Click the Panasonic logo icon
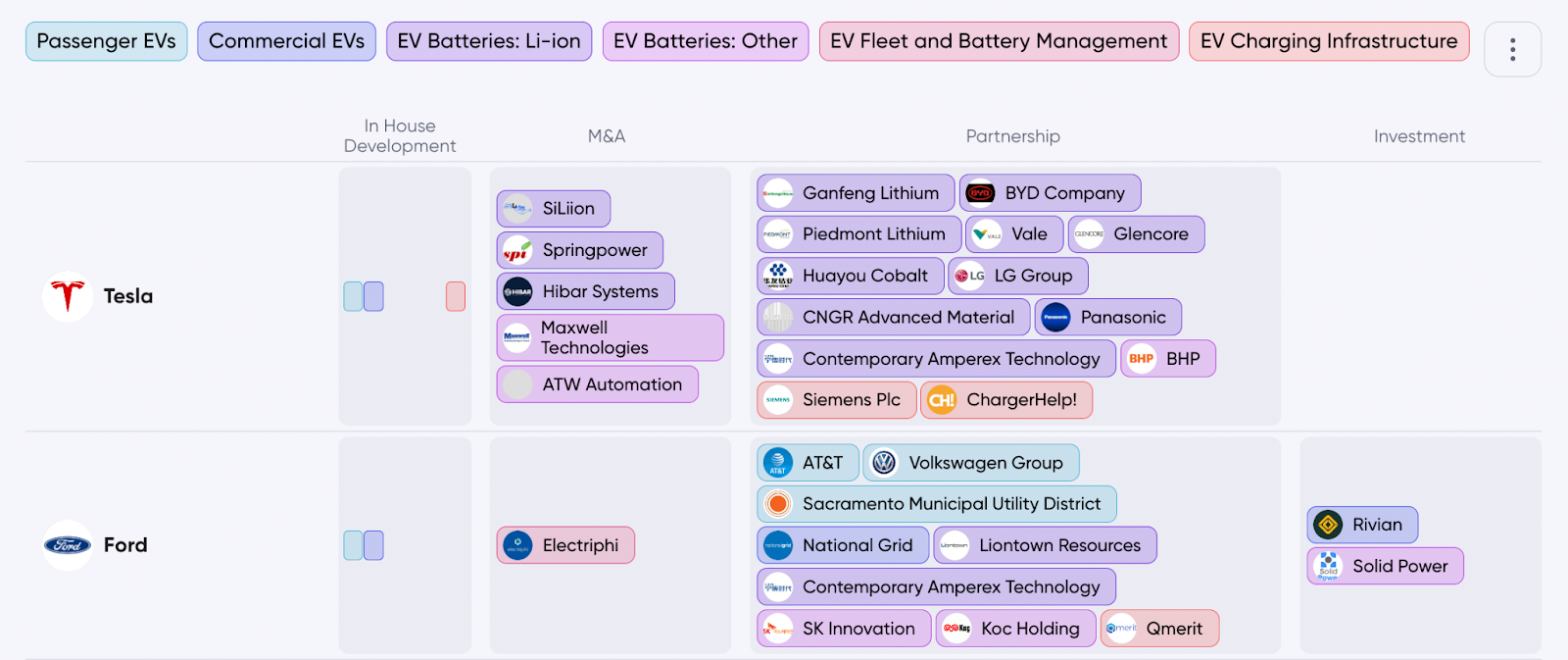The height and width of the screenshot is (660, 1568). tap(1055, 317)
